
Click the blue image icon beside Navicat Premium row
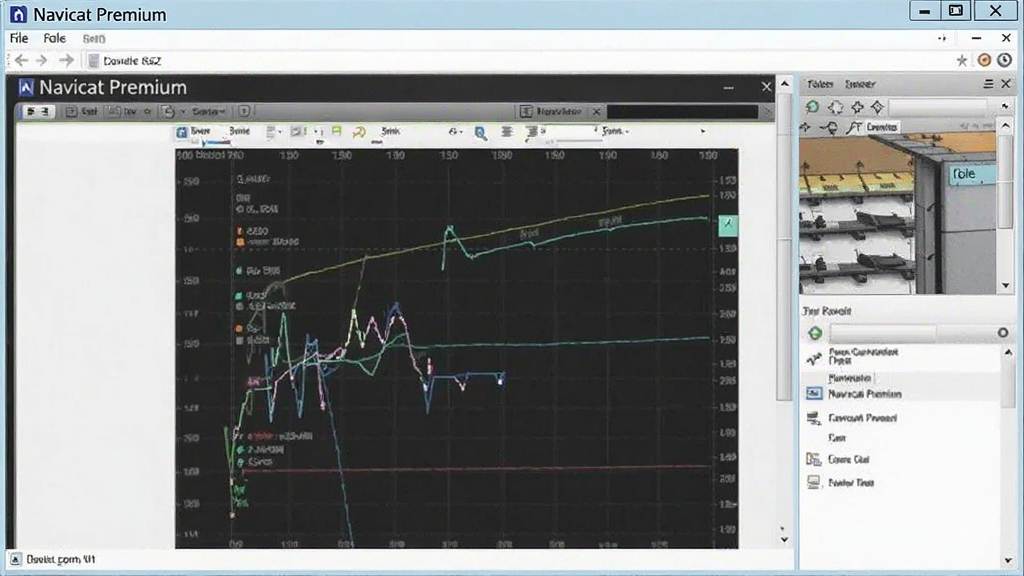(814, 393)
